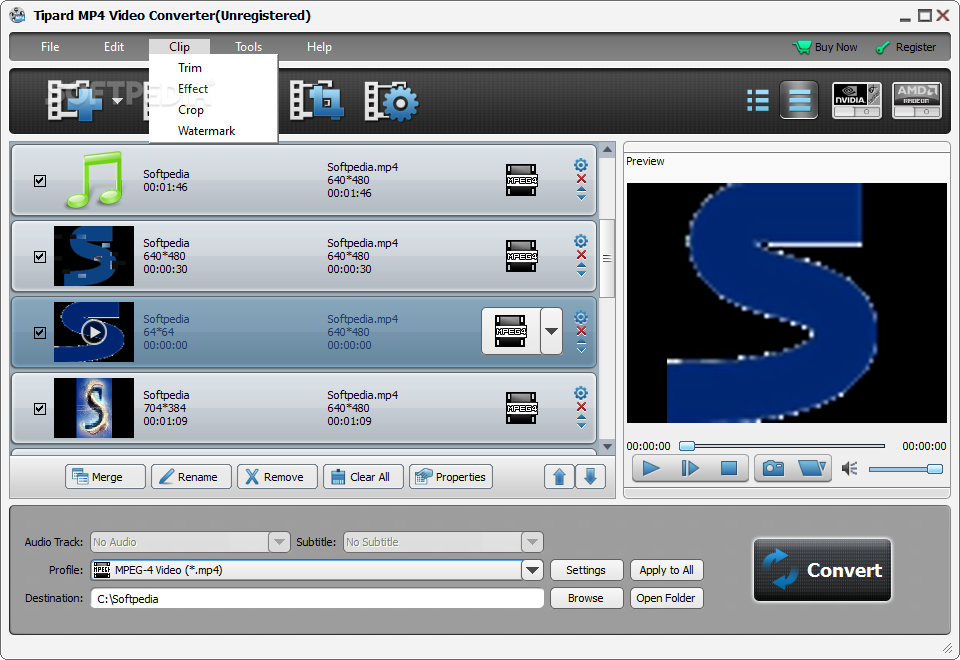This screenshot has height=660, width=960.
Task: Play the preview video
Action: point(650,468)
